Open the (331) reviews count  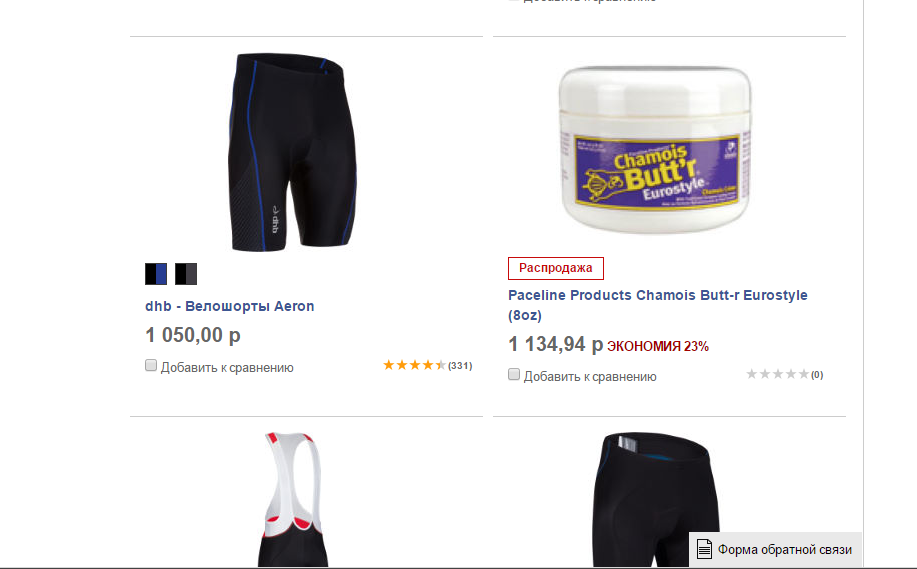pyautogui.click(x=460, y=365)
